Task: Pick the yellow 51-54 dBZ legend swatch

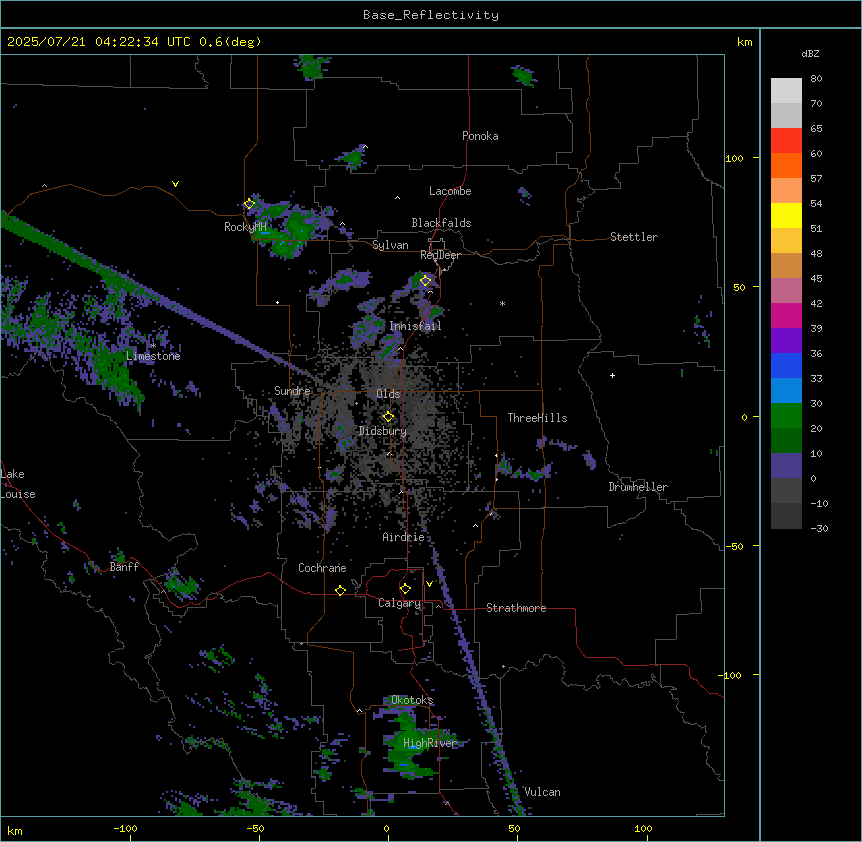Action: point(786,215)
